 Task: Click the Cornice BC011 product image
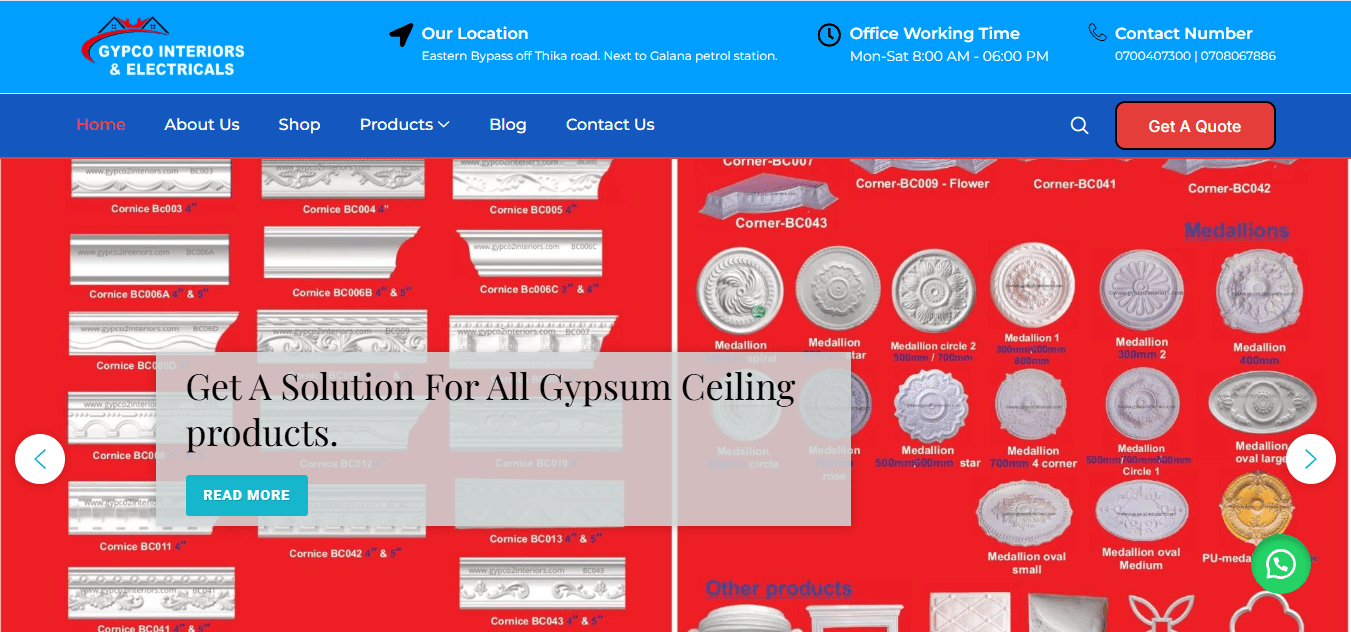pyautogui.click(x=149, y=510)
